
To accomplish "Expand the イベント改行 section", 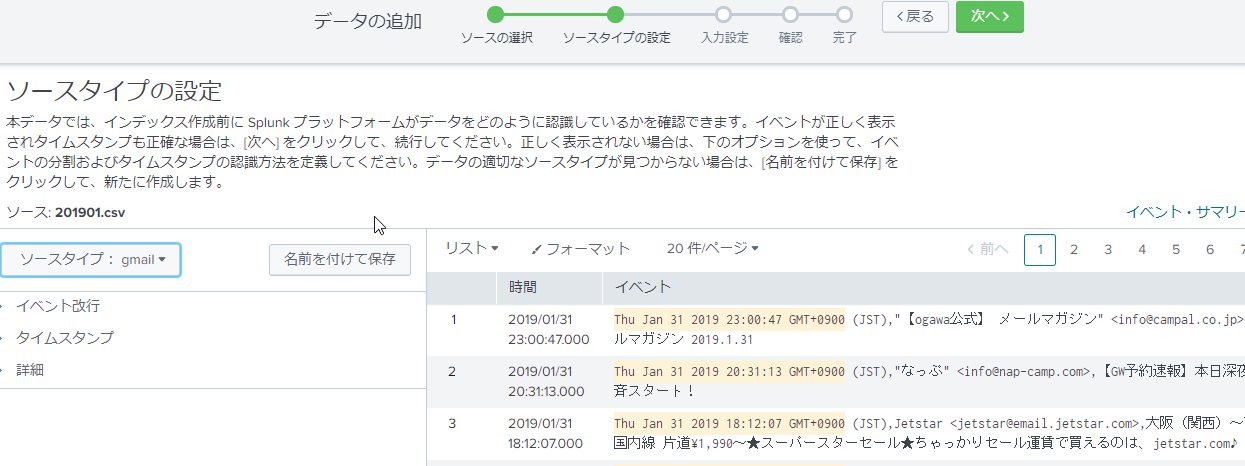I will click(58, 306).
